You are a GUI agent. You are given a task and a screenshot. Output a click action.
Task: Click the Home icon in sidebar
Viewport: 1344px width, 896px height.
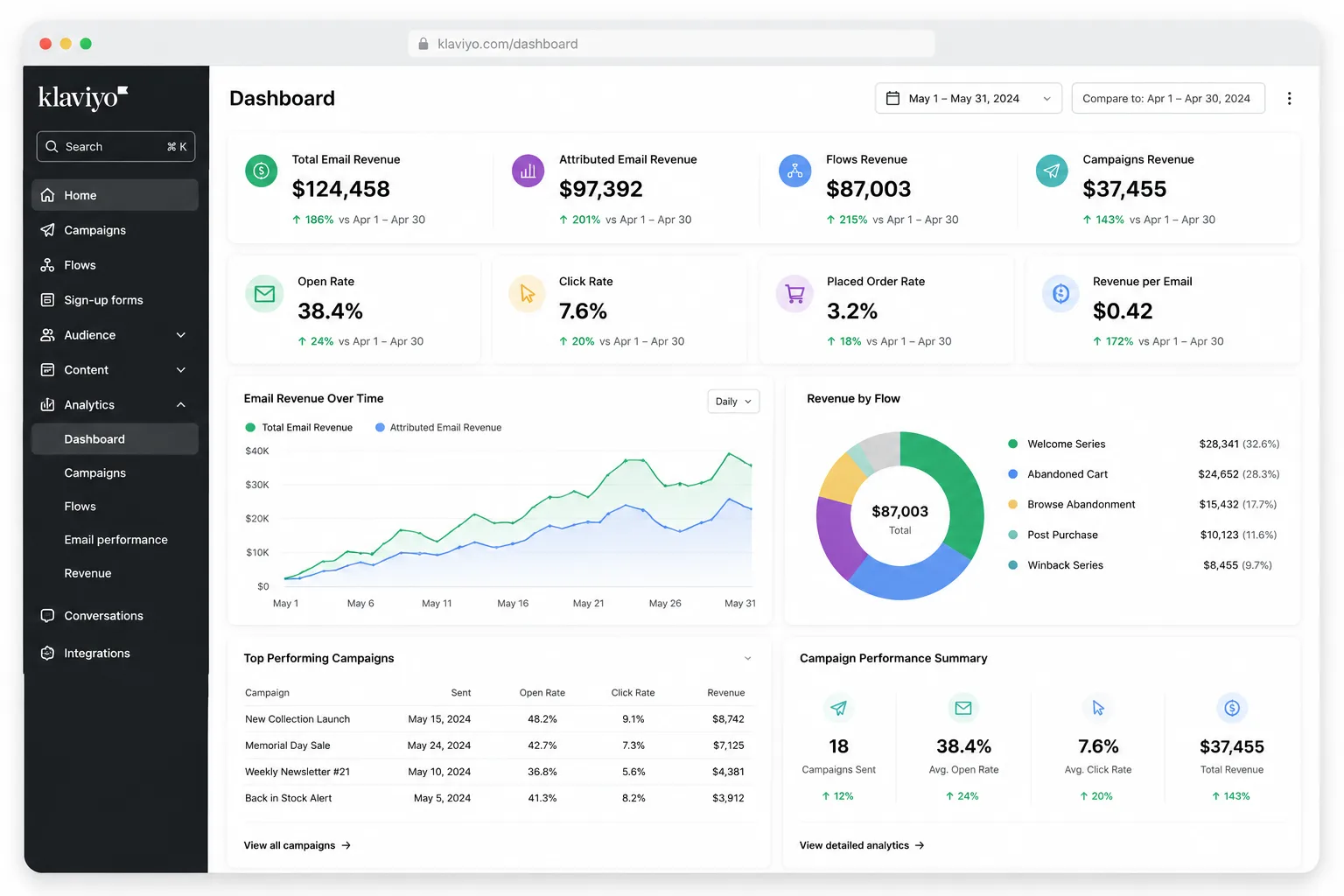tap(48, 195)
